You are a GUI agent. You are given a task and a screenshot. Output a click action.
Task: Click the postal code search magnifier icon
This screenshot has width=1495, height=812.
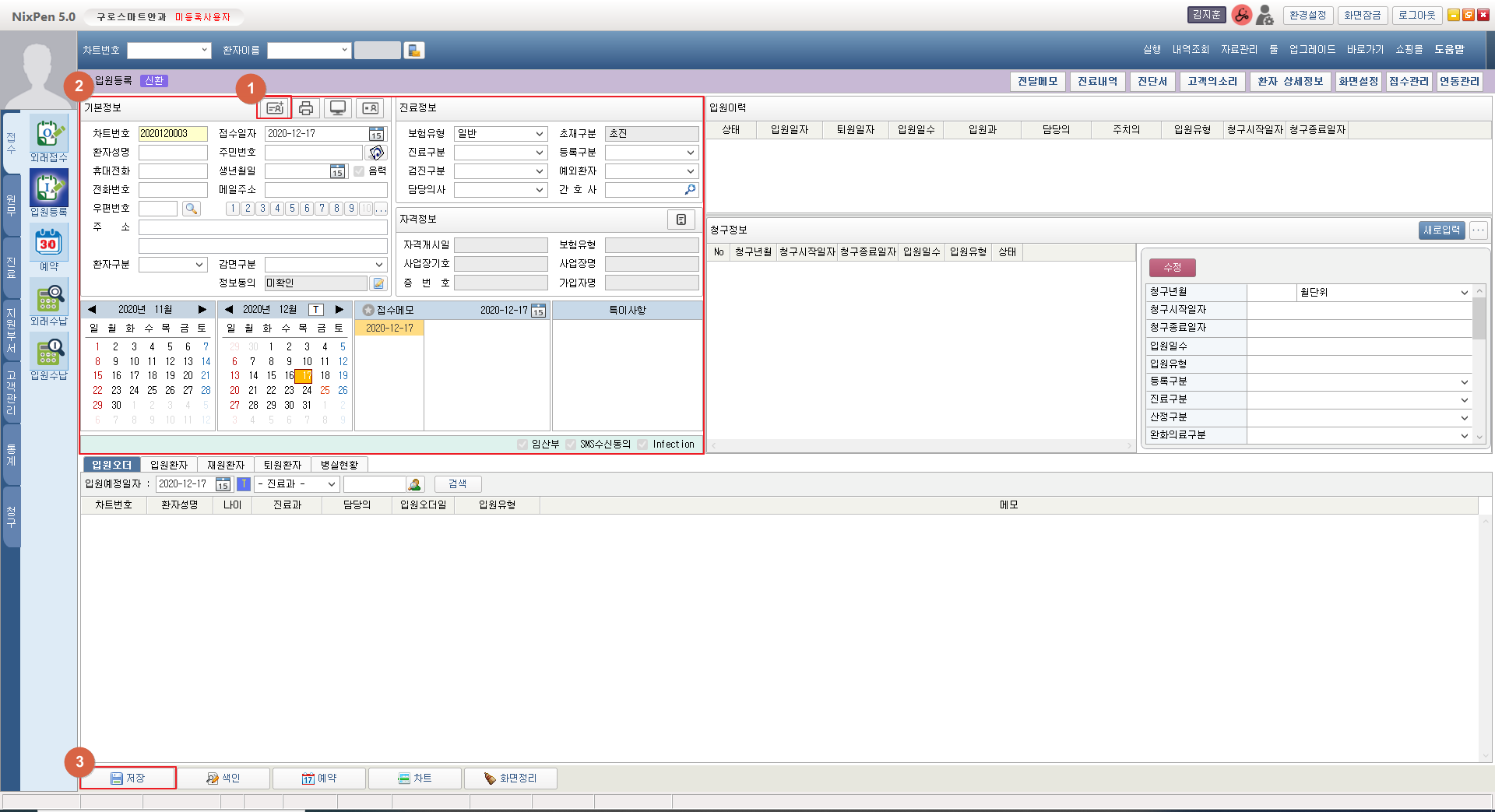[192, 209]
